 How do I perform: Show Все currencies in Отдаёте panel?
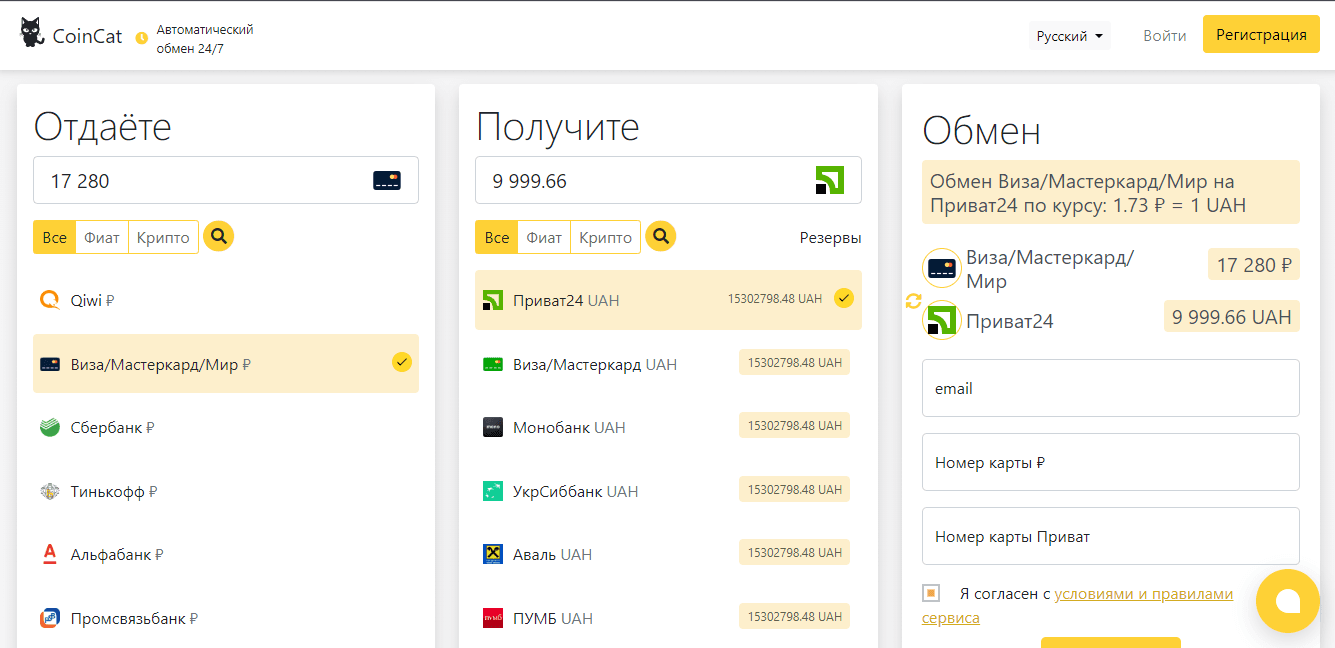(55, 238)
